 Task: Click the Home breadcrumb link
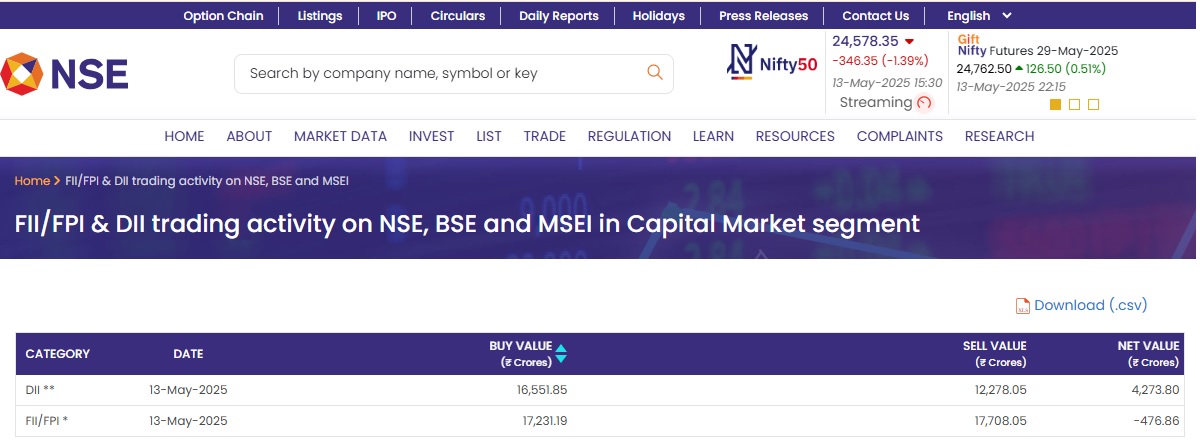[32, 181]
